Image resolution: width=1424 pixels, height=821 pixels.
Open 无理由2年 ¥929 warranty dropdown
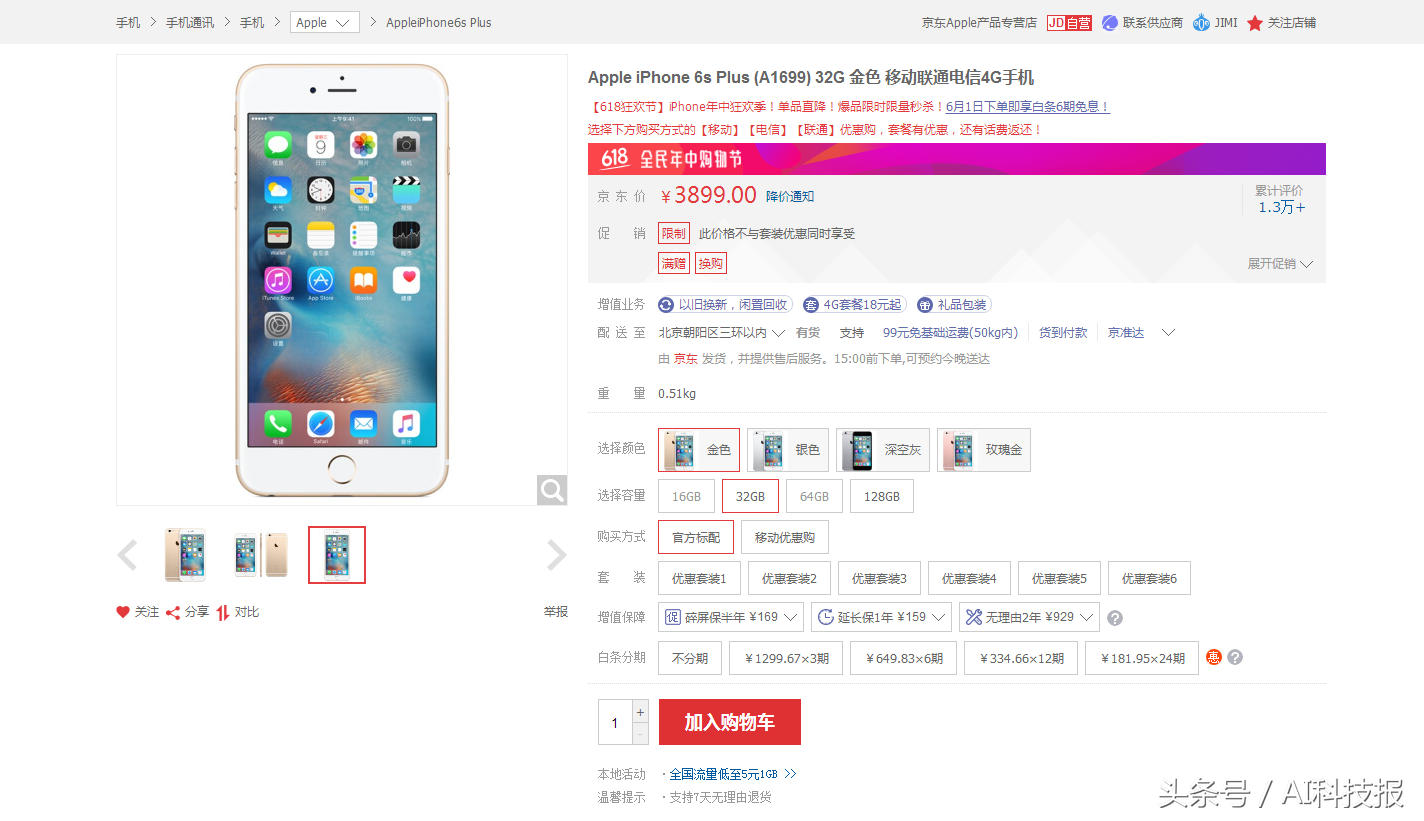pyautogui.click(x=1029, y=617)
